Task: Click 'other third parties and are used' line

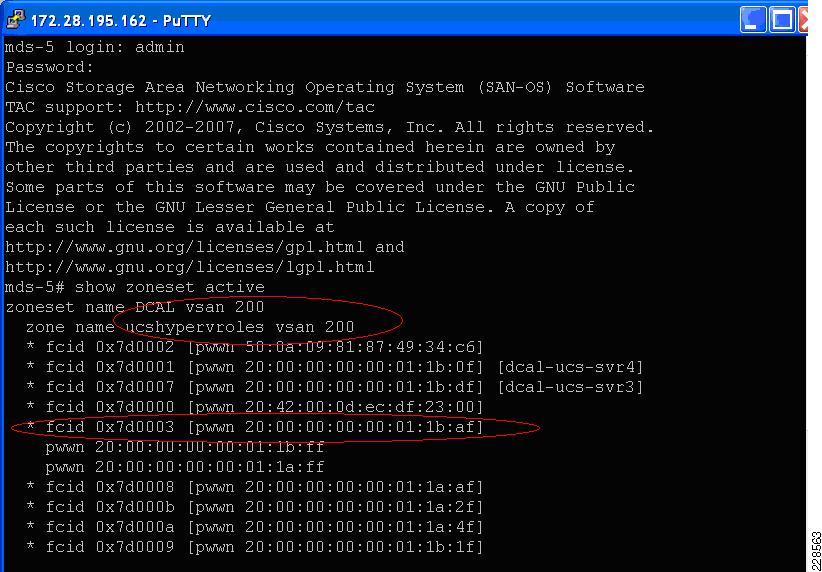Action: (320, 167)
